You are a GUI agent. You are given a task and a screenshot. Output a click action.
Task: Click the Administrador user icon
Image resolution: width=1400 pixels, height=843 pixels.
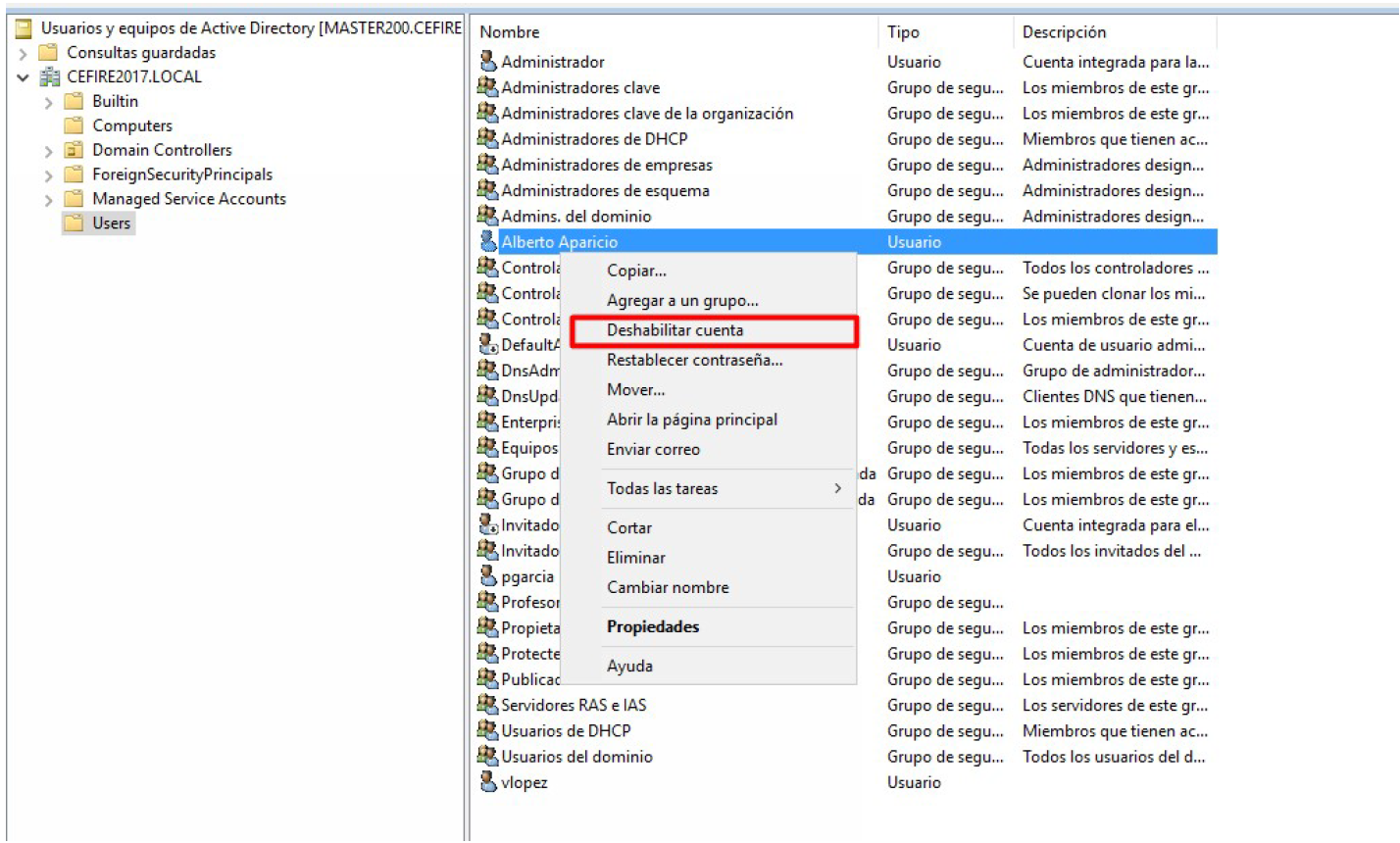point(487,62)
